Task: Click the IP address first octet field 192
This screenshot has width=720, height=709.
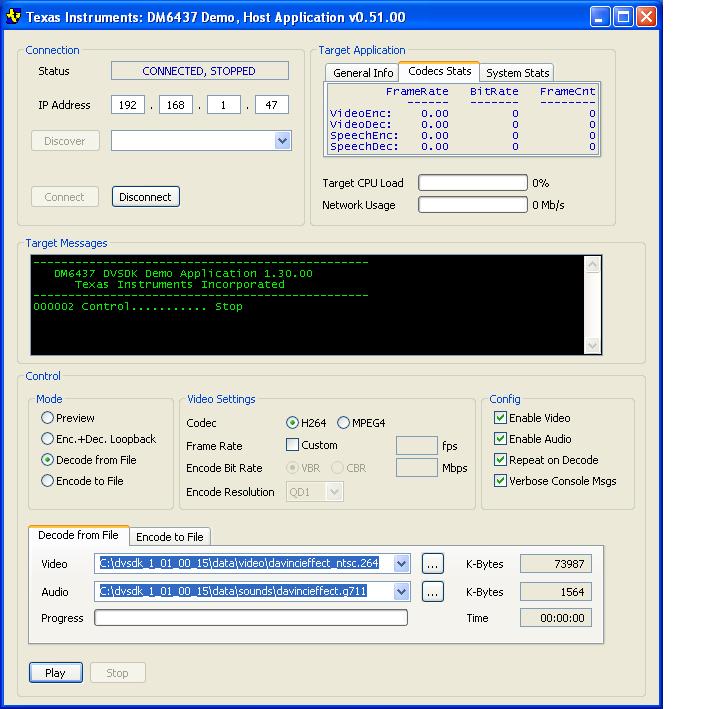Action: pyautogui.click(x=128, y=105)
